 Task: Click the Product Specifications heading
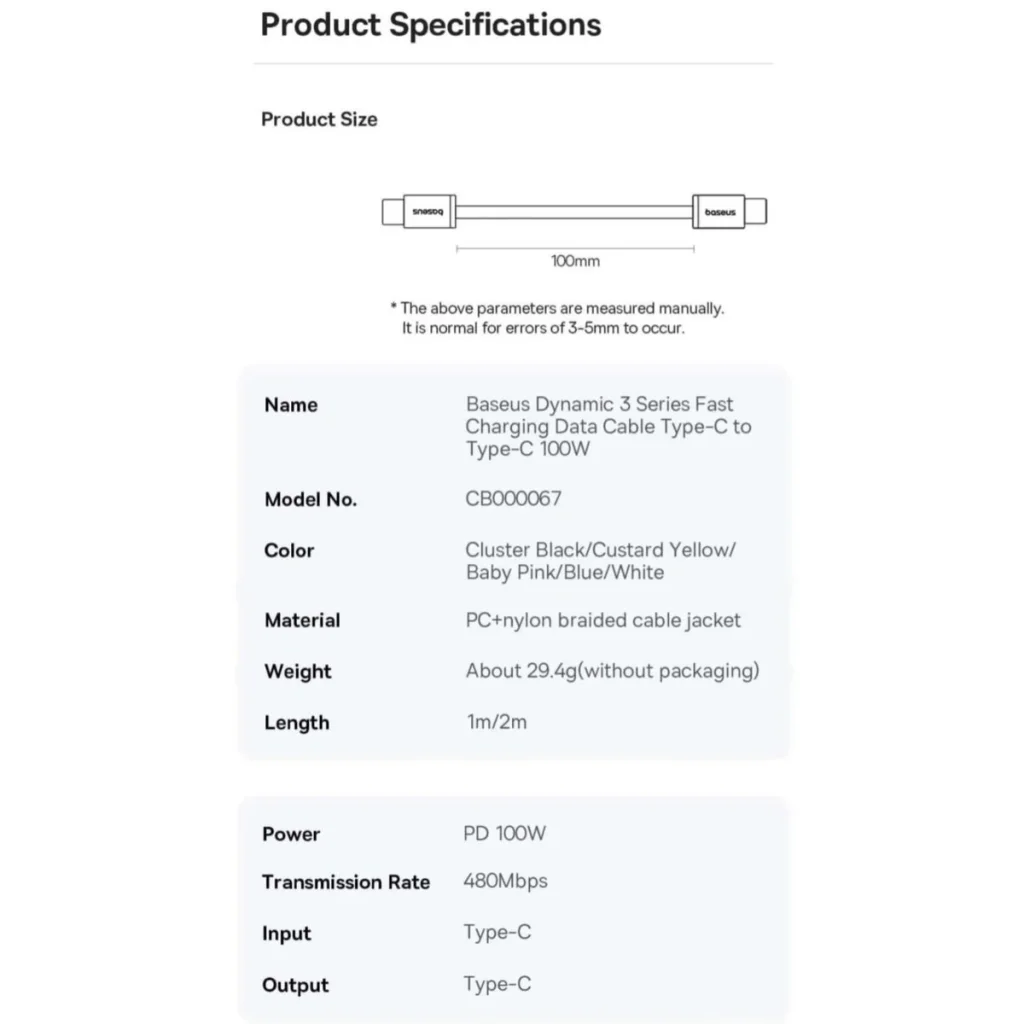(430, 25)
